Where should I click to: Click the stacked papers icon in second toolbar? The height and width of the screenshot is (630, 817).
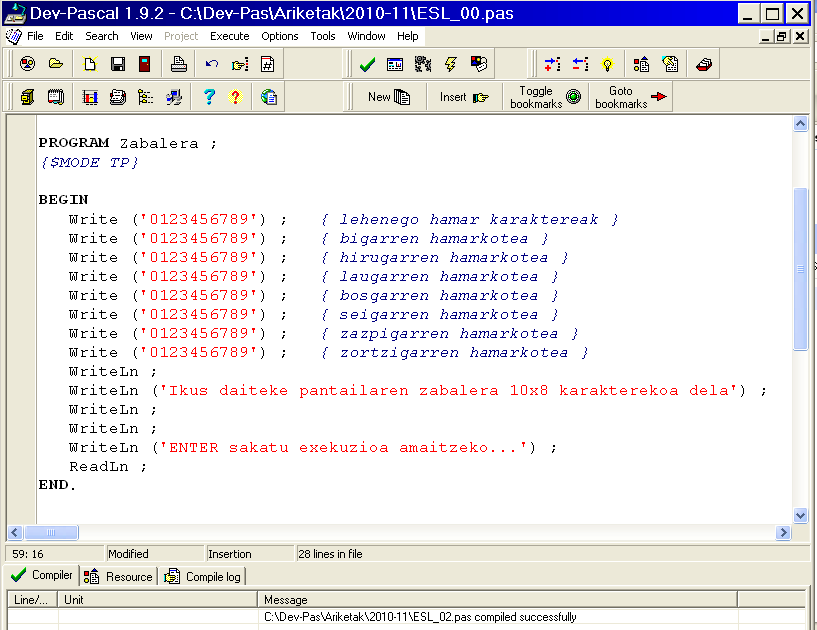pyautogui.click(x=118, y=97)
